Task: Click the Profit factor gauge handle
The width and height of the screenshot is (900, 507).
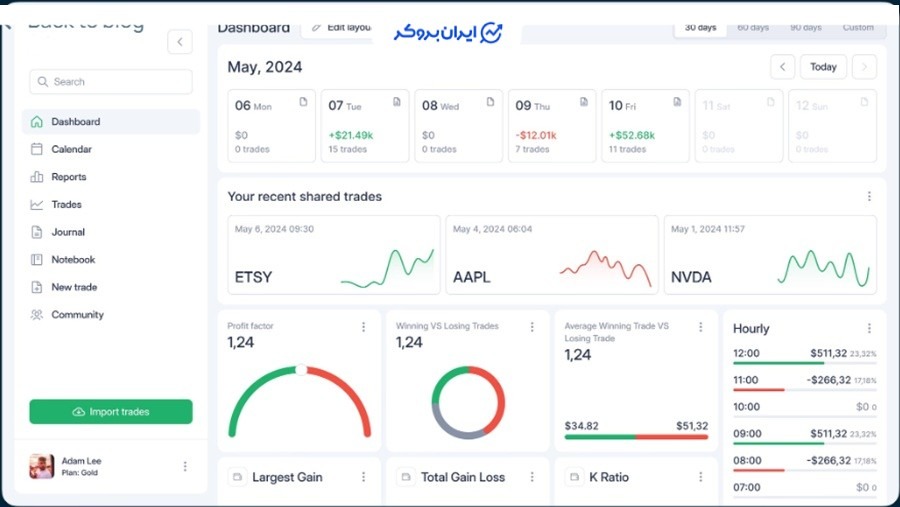Action: (x=300, y=370)
